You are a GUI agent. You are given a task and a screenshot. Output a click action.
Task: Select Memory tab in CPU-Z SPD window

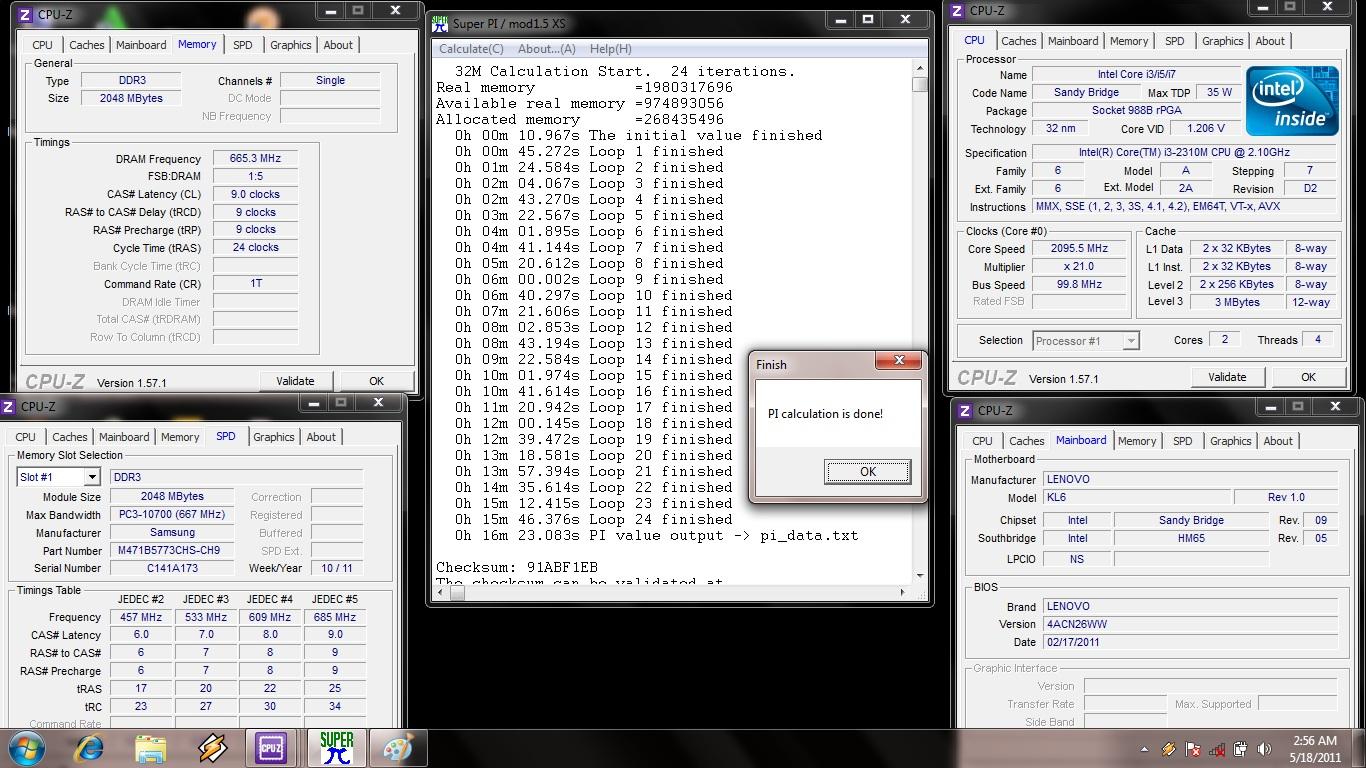(180, 437)
